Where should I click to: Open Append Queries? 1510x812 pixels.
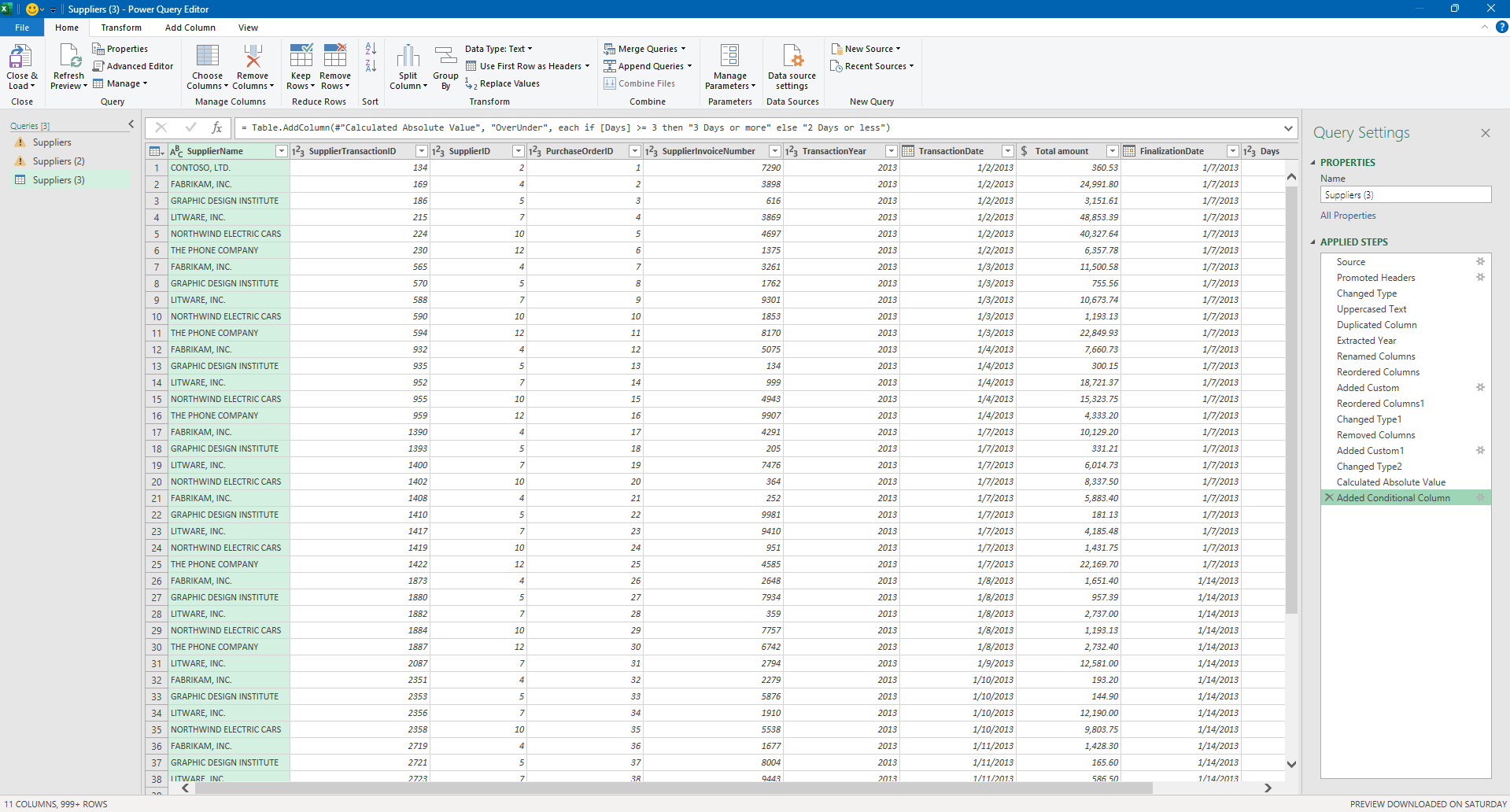[x=648, y=66]
